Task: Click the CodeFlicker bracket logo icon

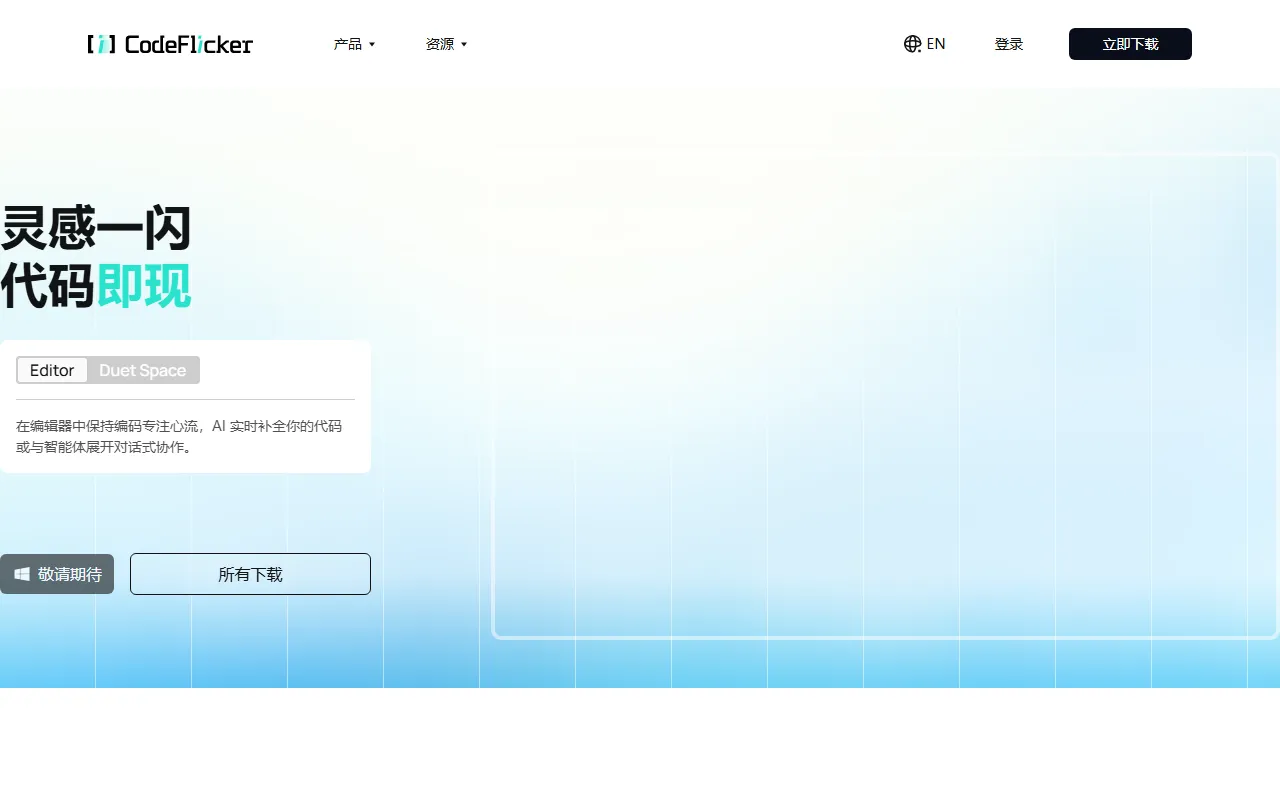Action: pos(101,44)
